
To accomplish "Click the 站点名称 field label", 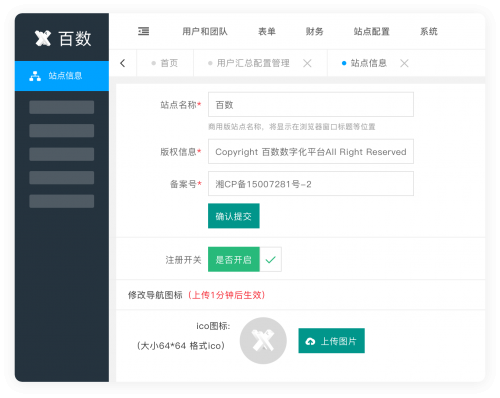I will point(181,105).
